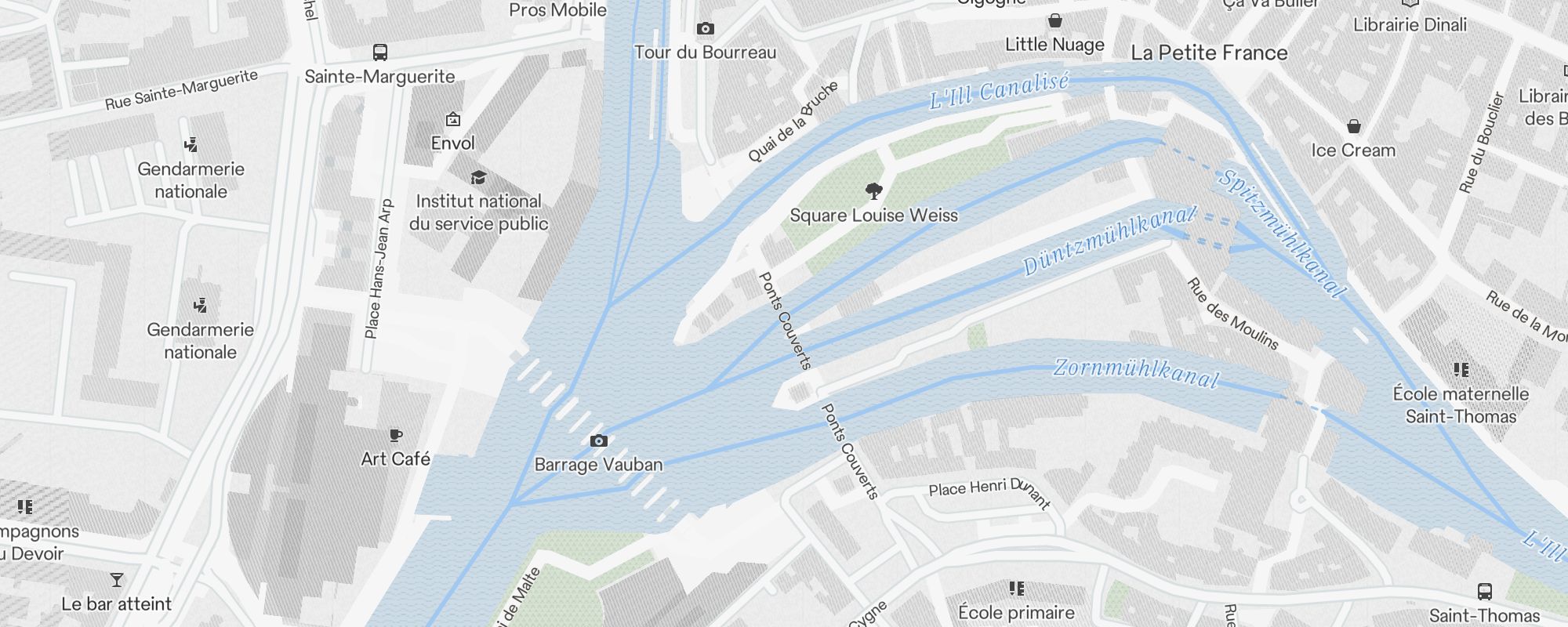Click the museum icon above Envol
Screen dimensions: 1568x627
point(453,119)
